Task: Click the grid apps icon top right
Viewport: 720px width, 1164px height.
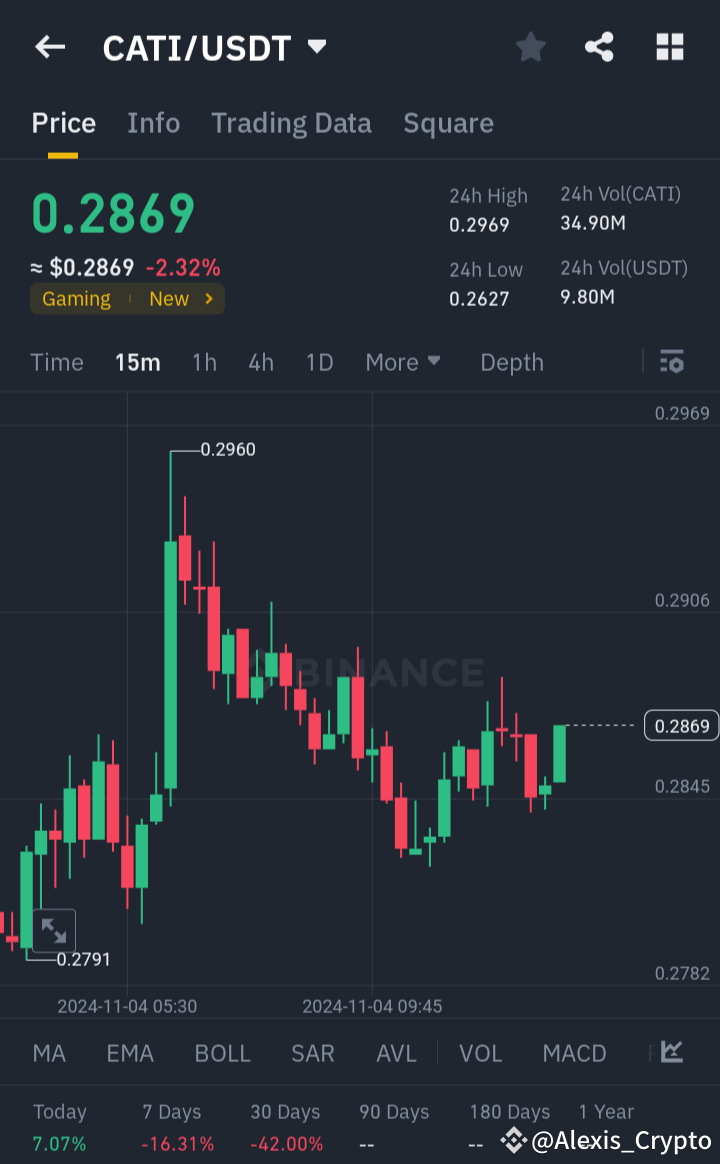Action: point(669,47)
